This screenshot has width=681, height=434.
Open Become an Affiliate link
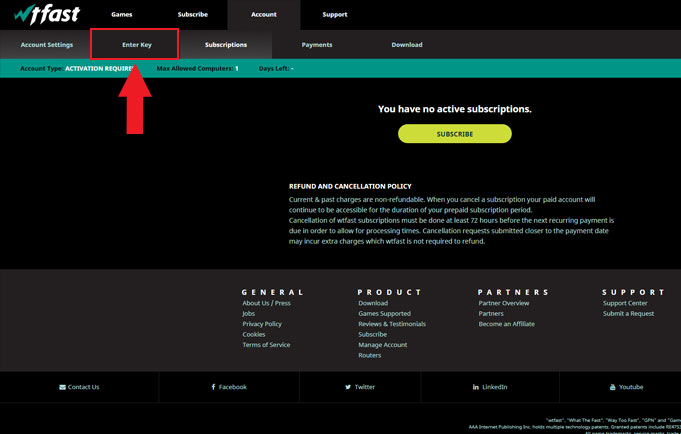point(506,324)
